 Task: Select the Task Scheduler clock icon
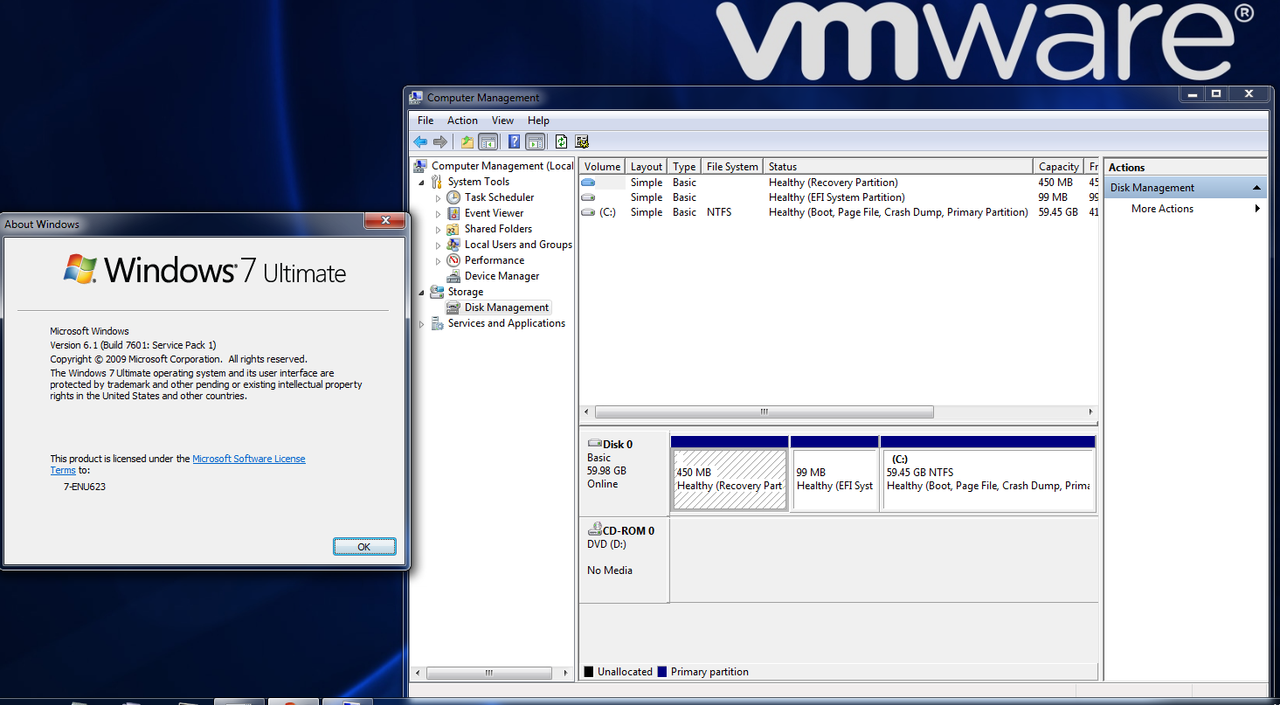[454, 197]
